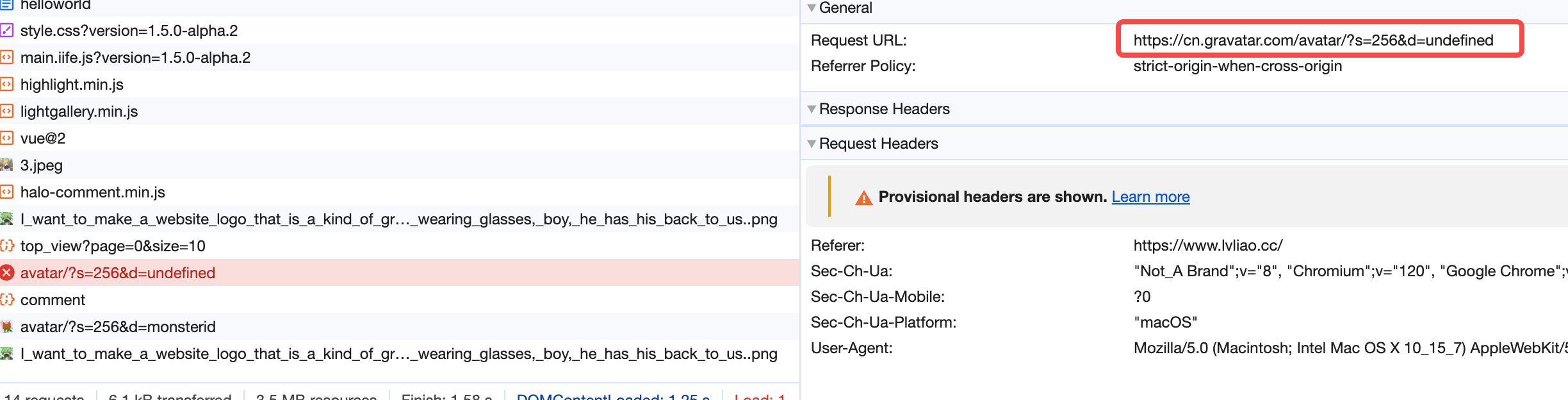
Task: Collapse the Response Headers section
Action: point(812,109)
